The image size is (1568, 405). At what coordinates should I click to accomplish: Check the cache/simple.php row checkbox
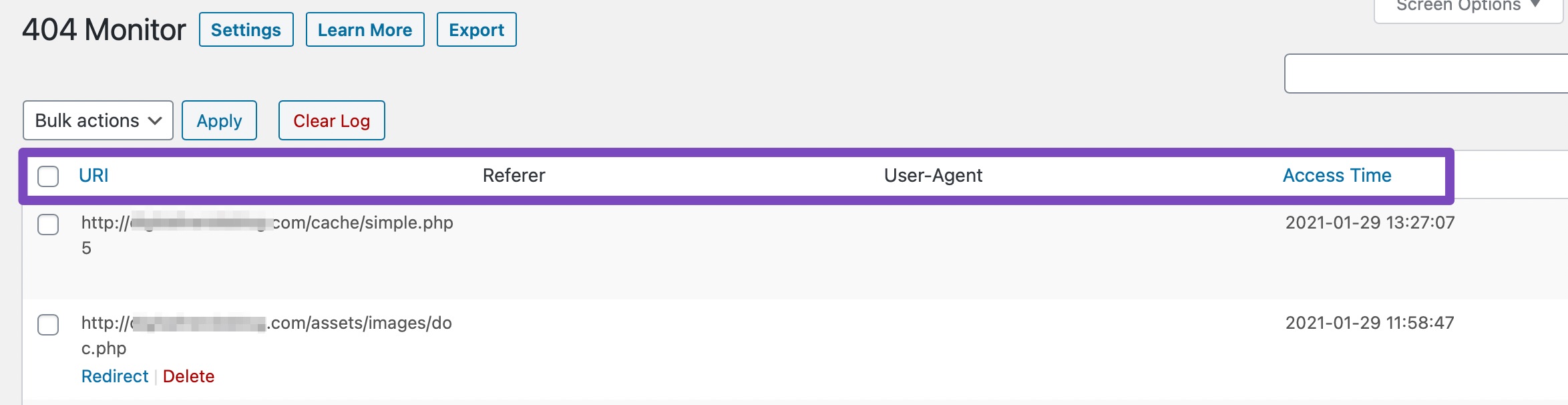tap(48, 225)
